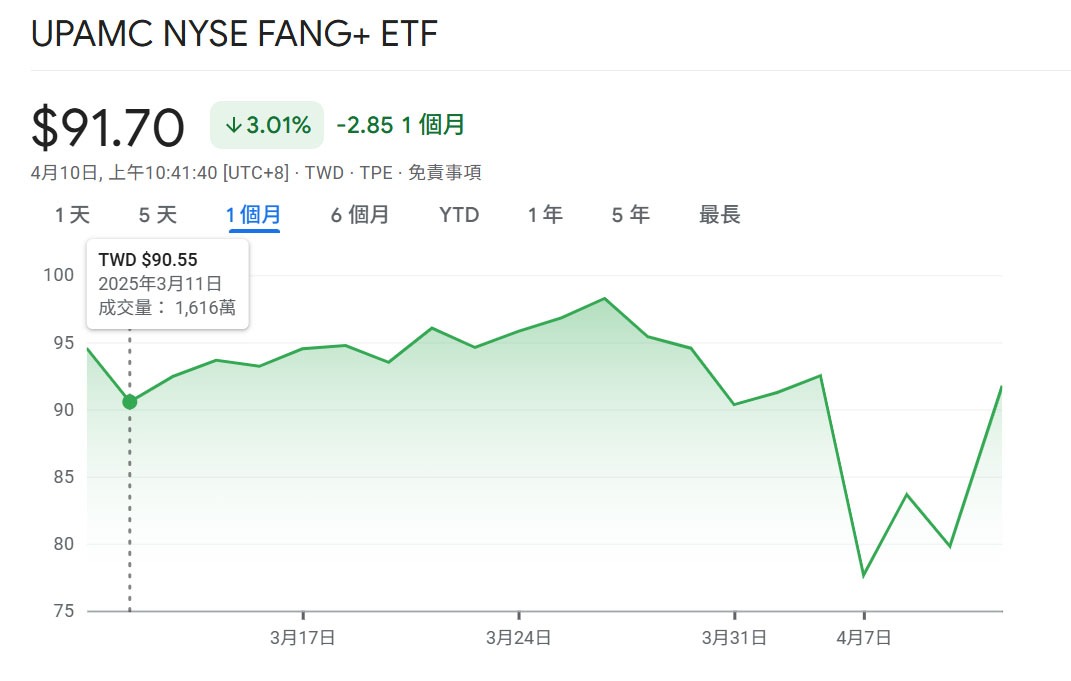Select the active 1個月 range tab
The height and width of the screenshot is (681, 1071).
point(254,215)
